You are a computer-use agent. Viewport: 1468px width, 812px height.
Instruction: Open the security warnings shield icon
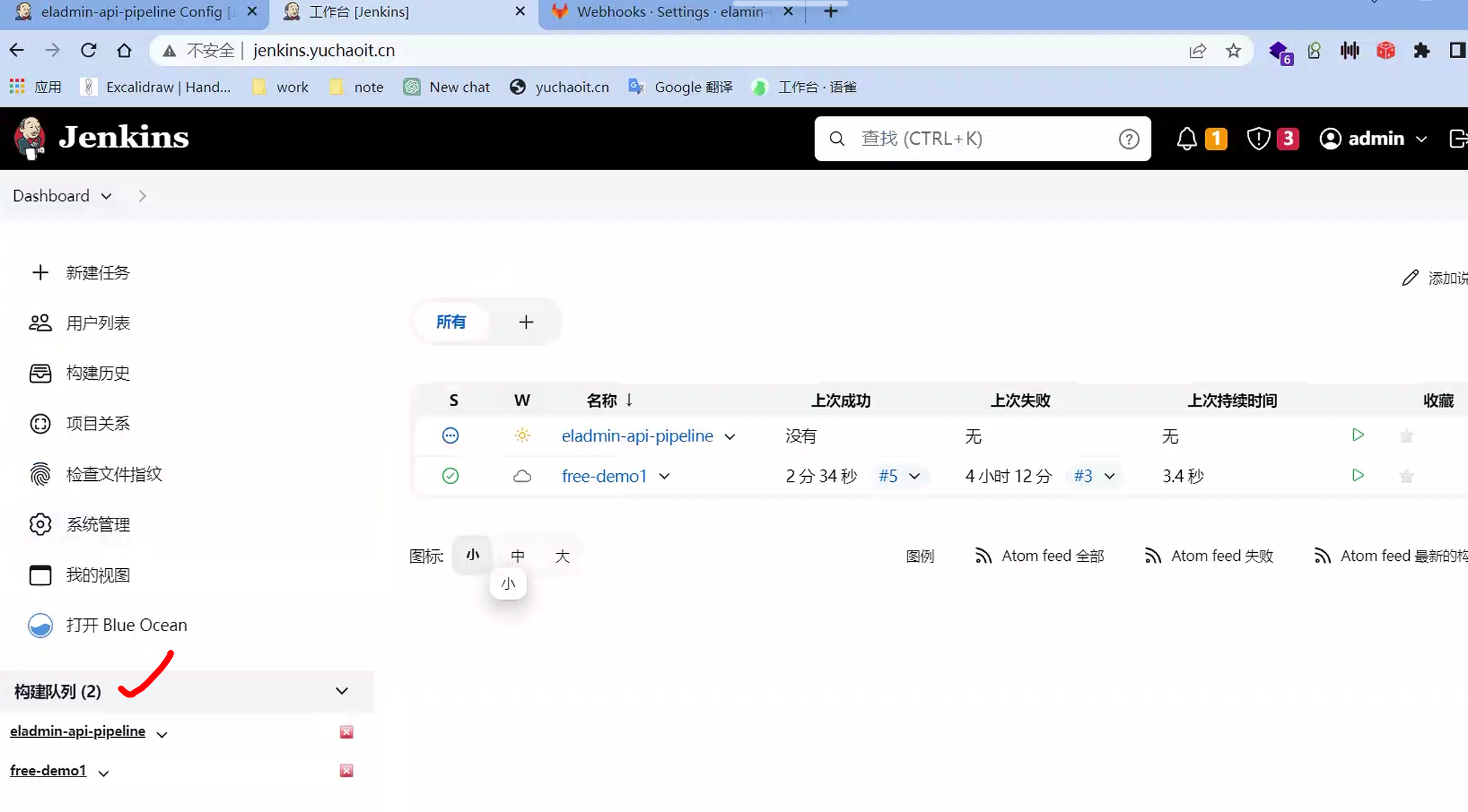(1257, 138)
